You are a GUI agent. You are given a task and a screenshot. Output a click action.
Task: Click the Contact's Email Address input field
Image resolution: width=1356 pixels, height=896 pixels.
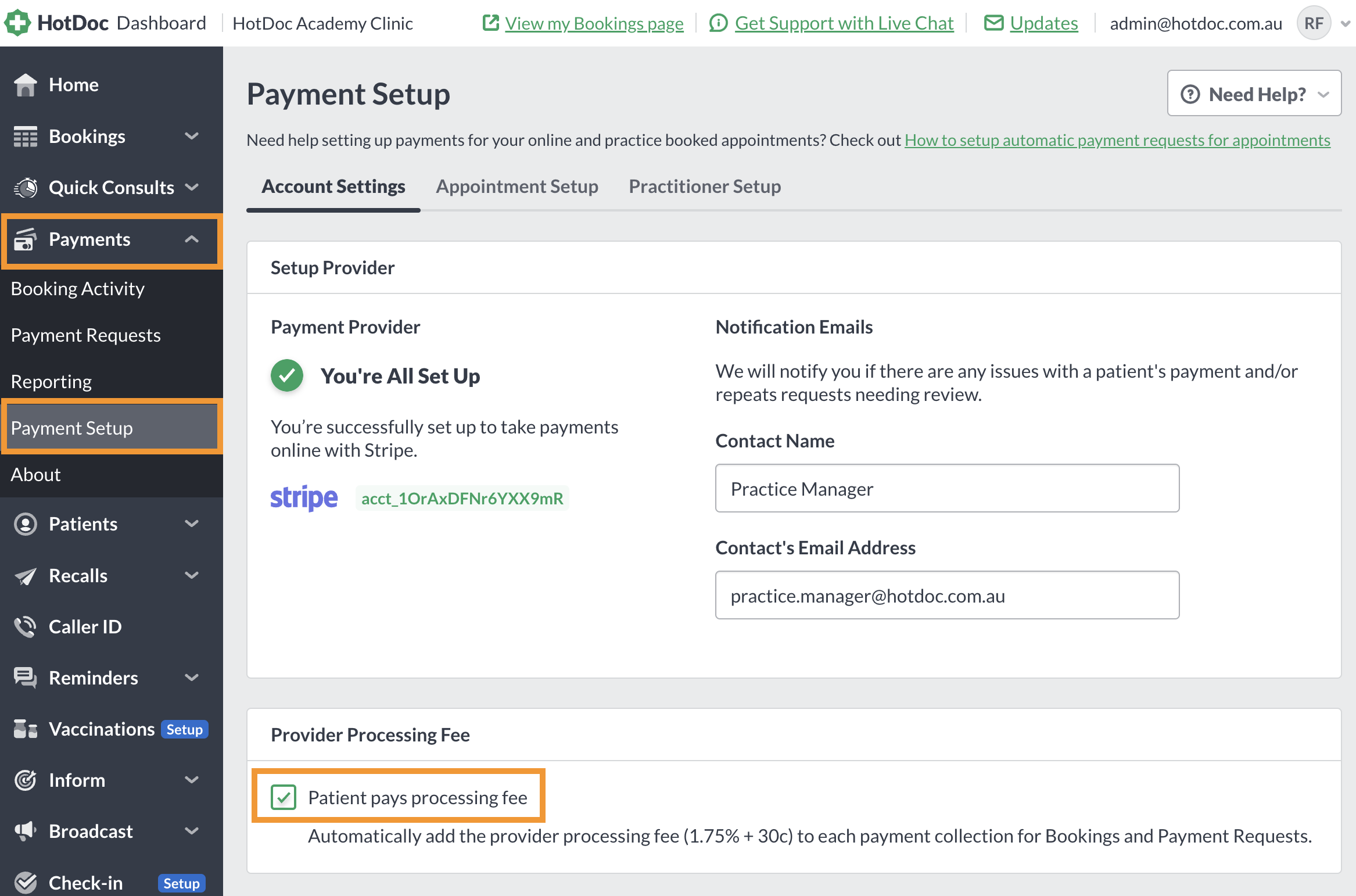(x=947, y=595)
